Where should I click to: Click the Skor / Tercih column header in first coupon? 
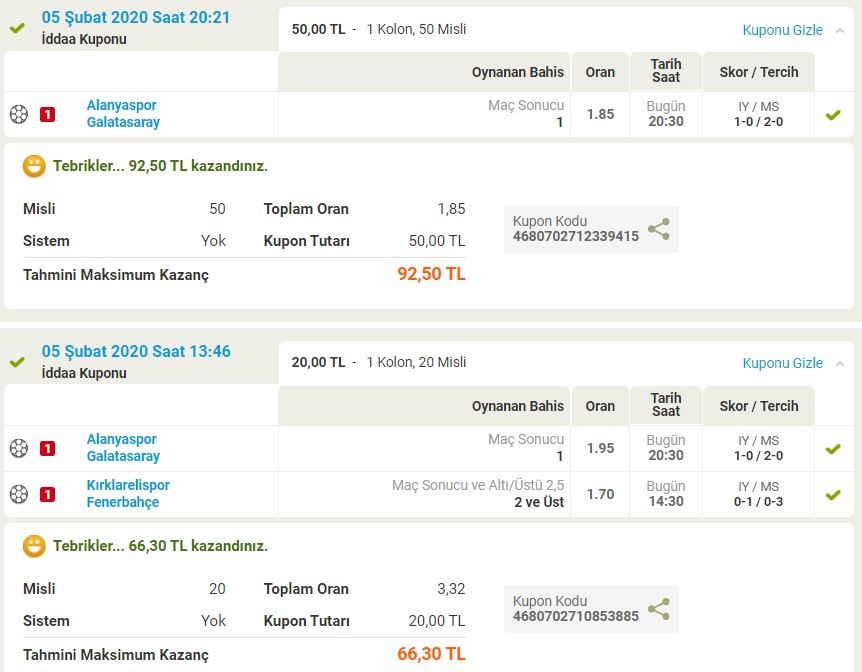click(759, 72)
